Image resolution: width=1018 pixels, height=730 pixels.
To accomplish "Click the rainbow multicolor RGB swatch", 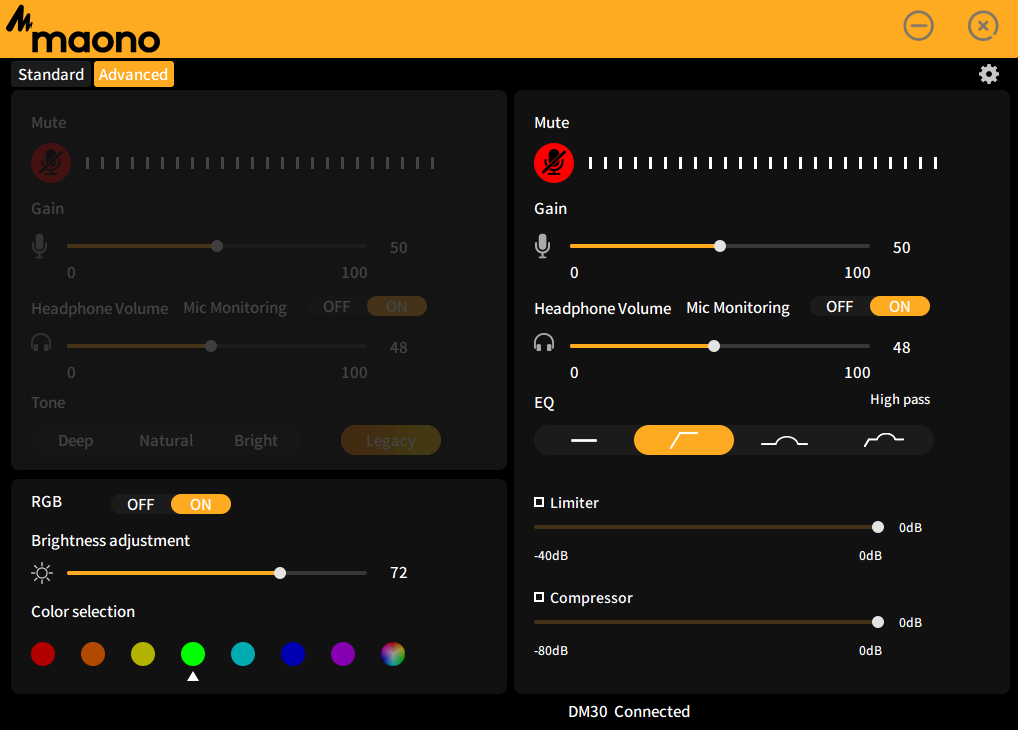I will point(393,654).
